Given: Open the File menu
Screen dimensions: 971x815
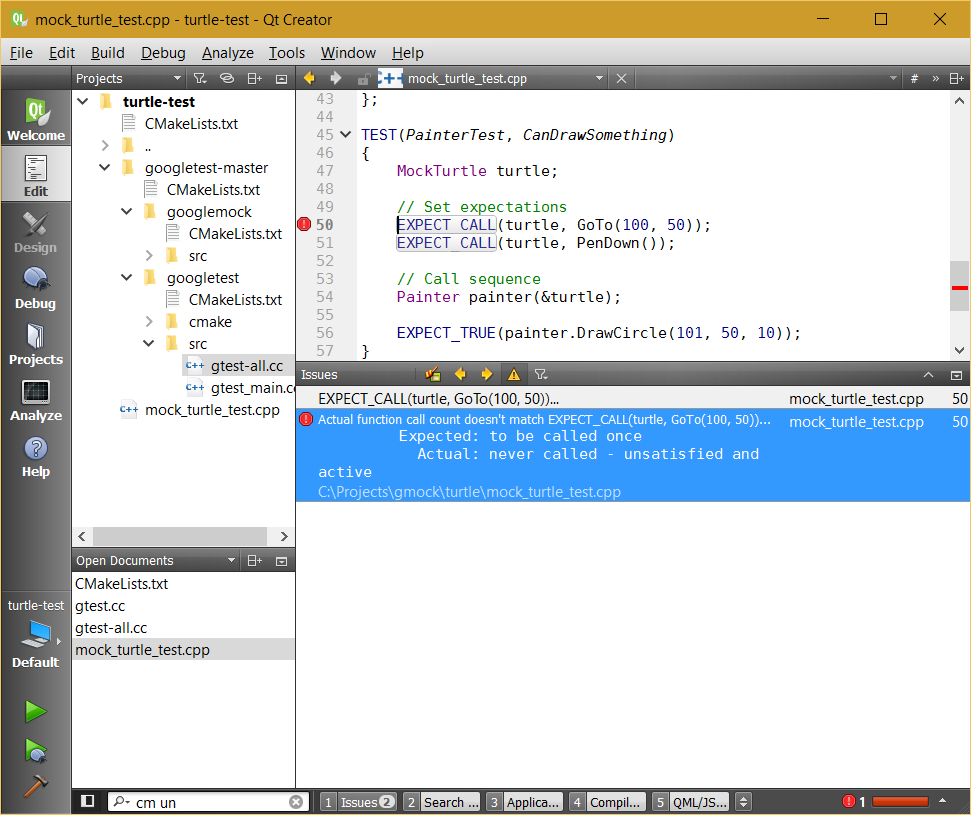Looking at the screenshot, I should pos(21,53).
